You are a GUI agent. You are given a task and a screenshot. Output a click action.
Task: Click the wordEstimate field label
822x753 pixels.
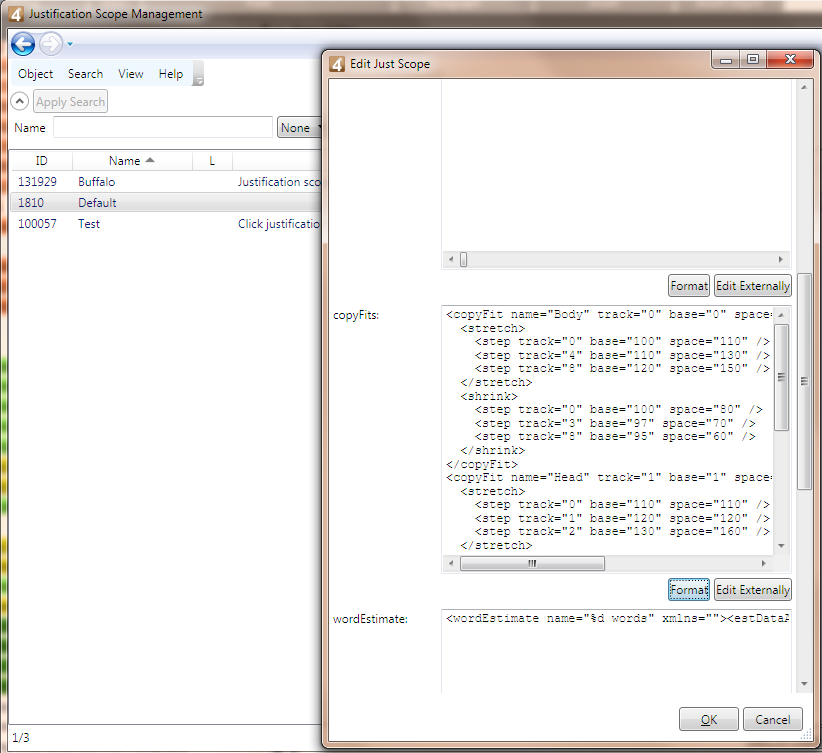point(370,619)
